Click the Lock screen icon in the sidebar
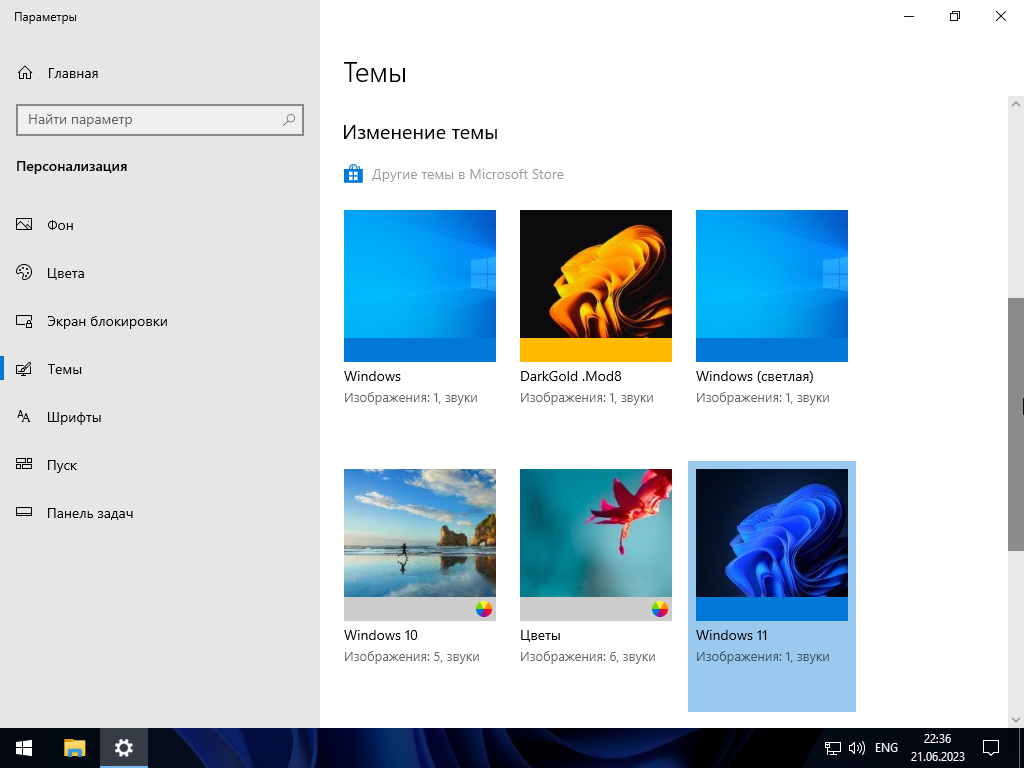Viewport: 1024px width, 768px height. [25, 321]
